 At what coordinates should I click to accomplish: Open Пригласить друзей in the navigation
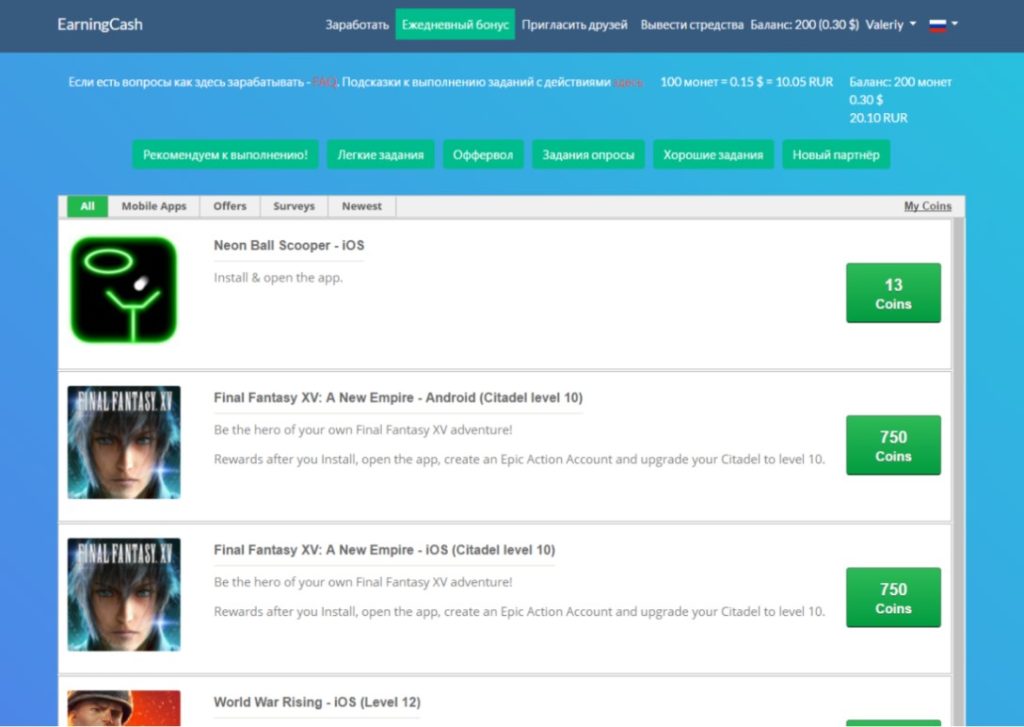coord(575,25)
